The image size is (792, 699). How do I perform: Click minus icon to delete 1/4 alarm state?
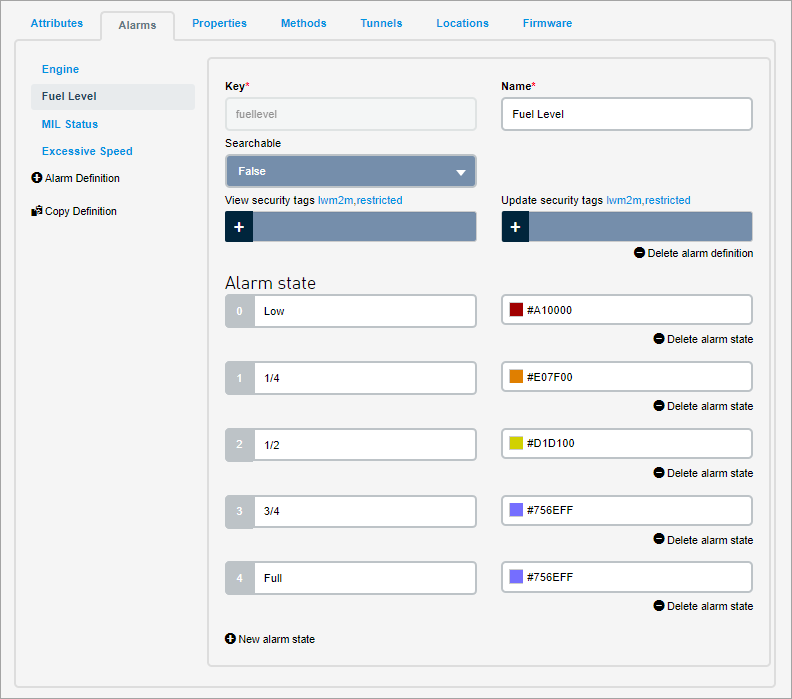click(x=659, y=406)
